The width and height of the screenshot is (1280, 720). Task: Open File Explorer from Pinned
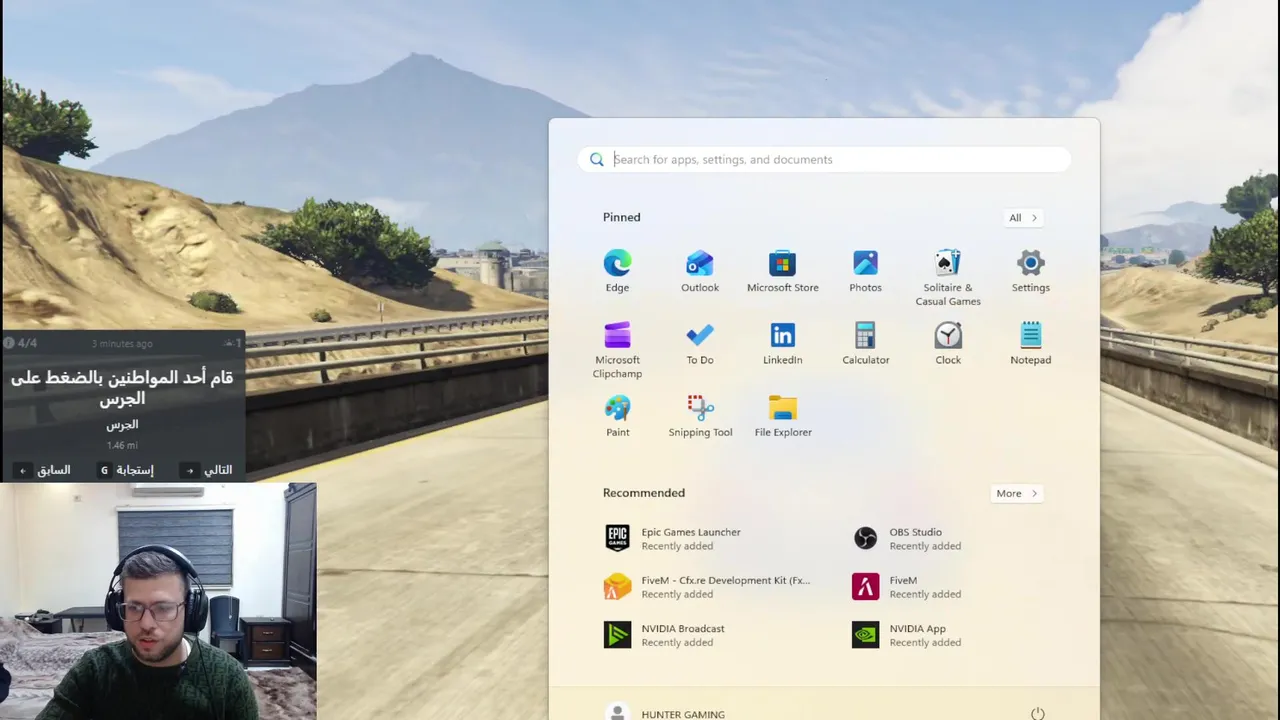[x=783, y=416]
